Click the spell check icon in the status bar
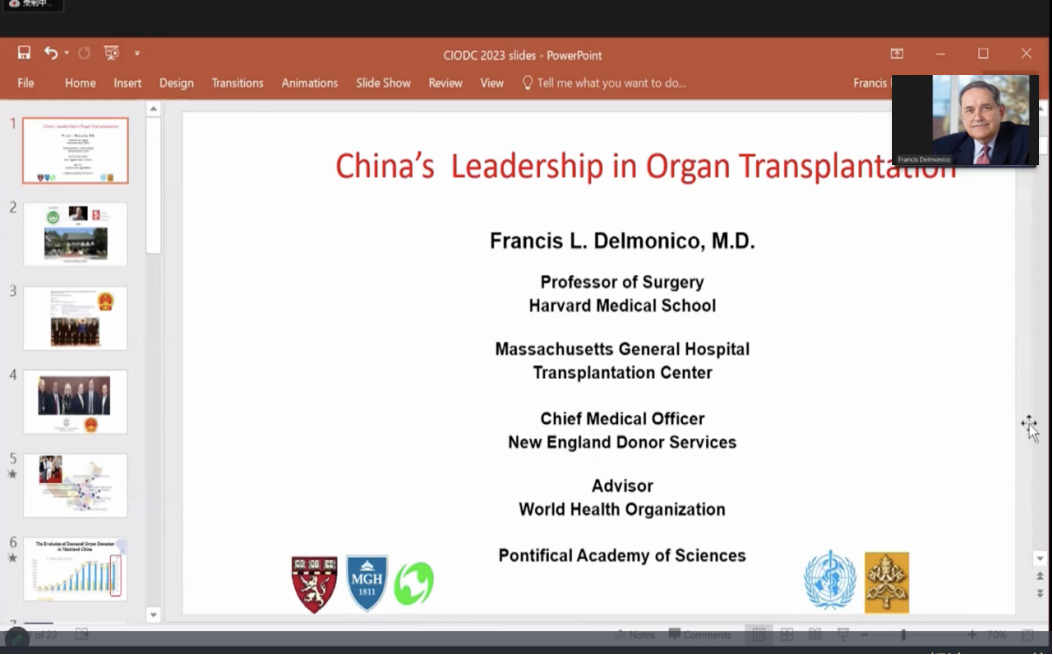 click(82, 634)
